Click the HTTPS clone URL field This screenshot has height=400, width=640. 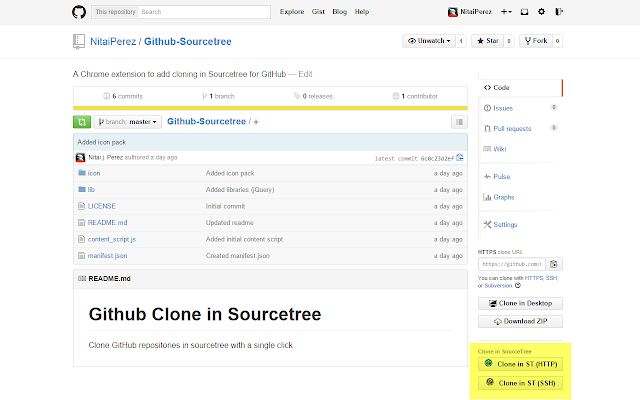[x=512, y=264]
